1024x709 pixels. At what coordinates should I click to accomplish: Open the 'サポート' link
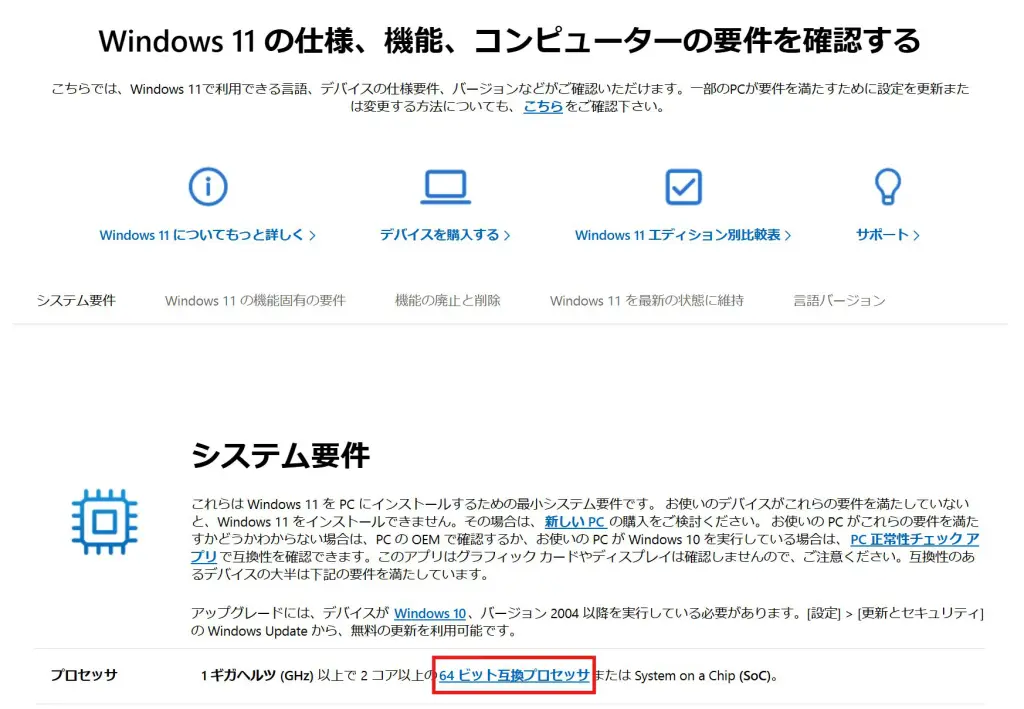888,235
